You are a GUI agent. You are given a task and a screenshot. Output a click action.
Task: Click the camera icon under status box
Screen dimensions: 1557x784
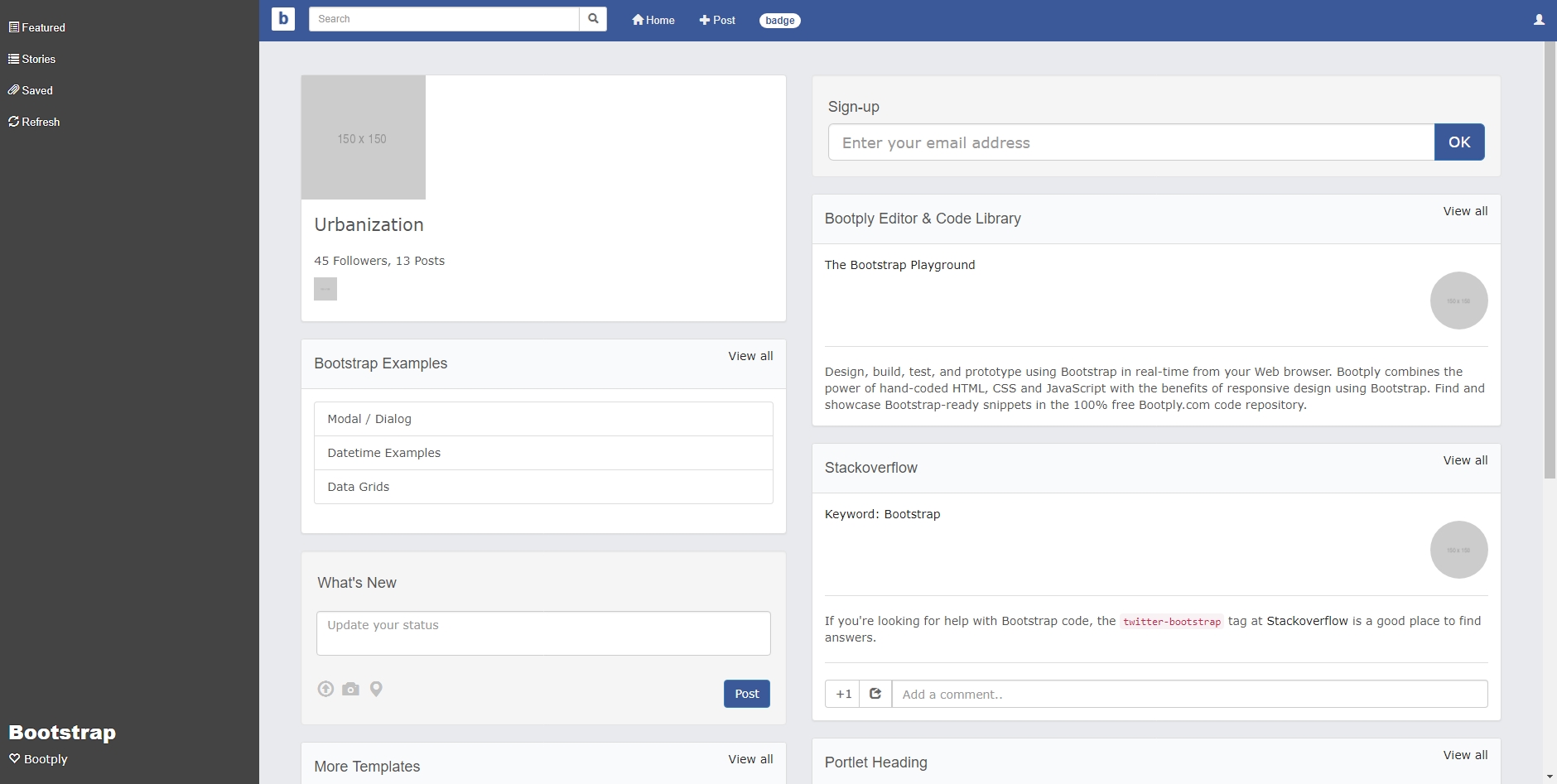point(351,689)
